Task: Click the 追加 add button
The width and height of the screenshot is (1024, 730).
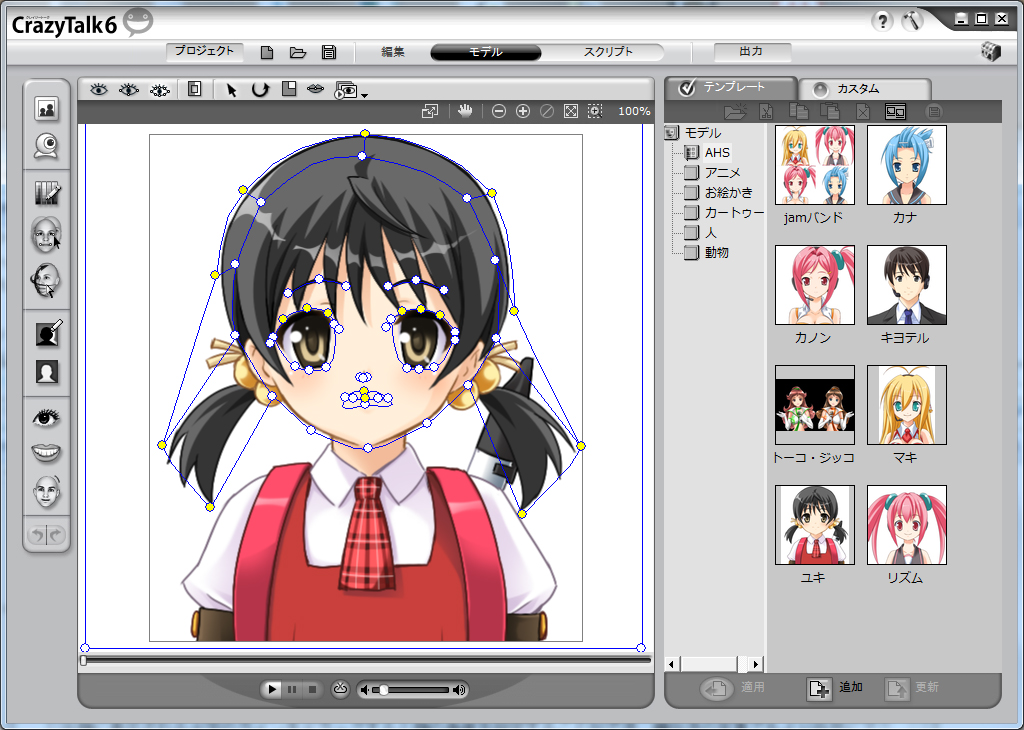Action: (835, 688)
